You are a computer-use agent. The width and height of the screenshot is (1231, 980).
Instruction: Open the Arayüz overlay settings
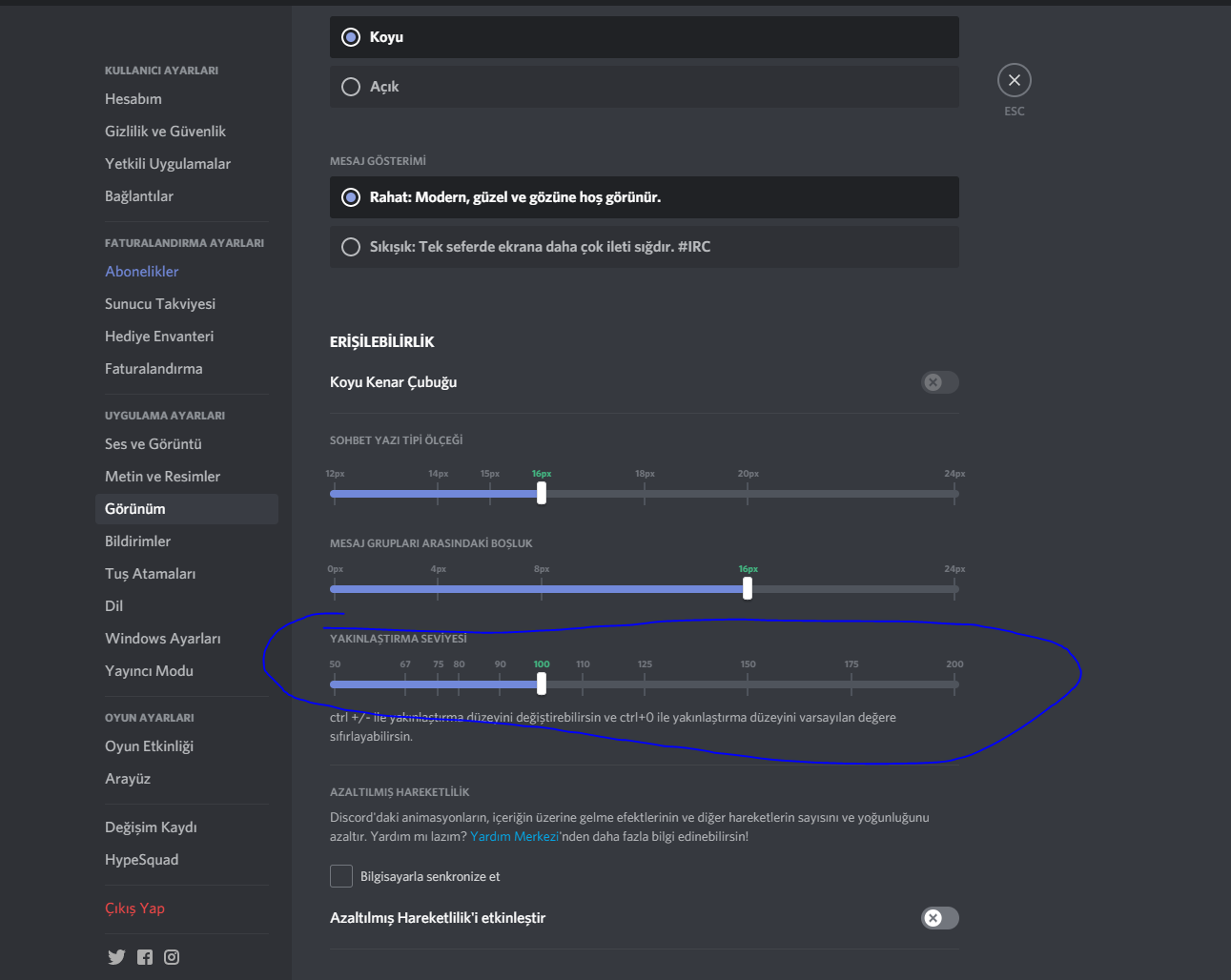187,779
